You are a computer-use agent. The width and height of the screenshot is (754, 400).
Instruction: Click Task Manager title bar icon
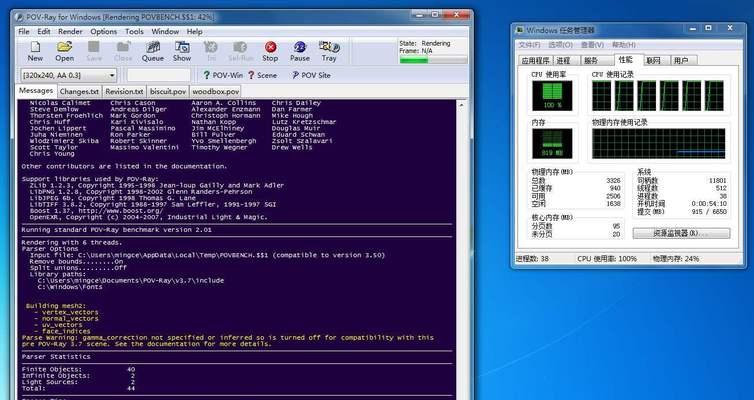pos(520,30)
